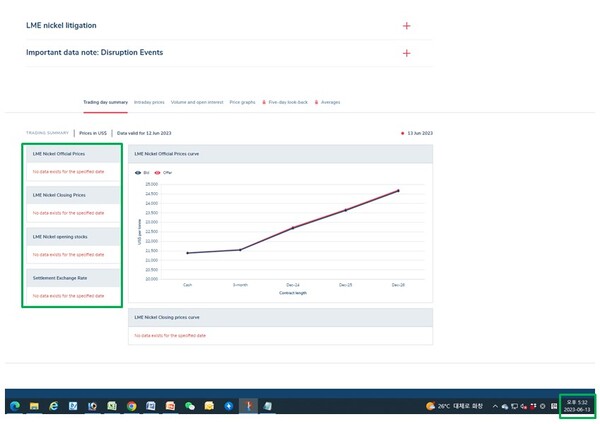Open the Trading day summary tab
The image size is (600, 424).
(105, 102)
